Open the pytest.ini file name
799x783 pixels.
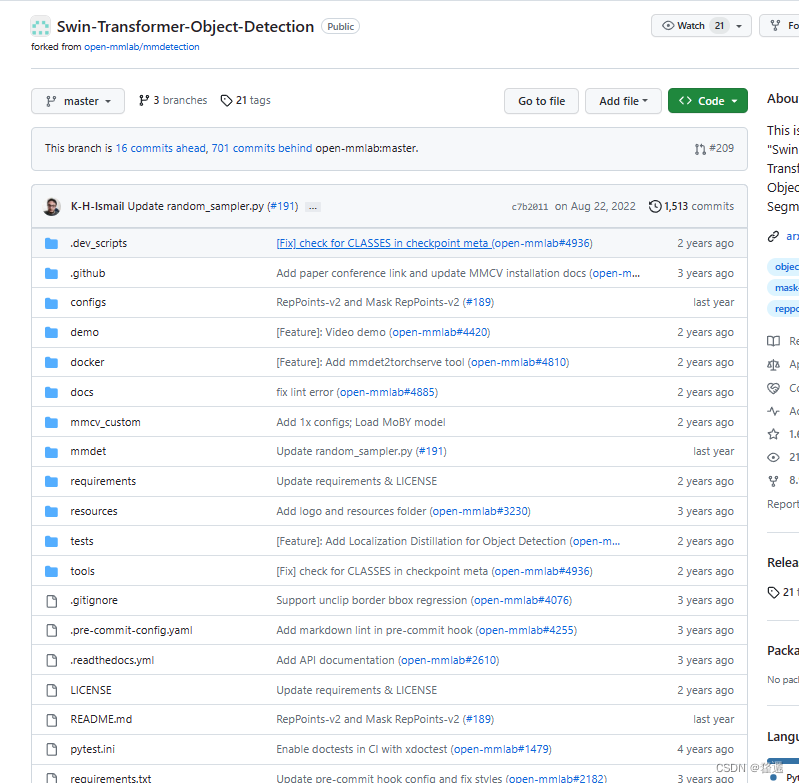pos(92,749)
